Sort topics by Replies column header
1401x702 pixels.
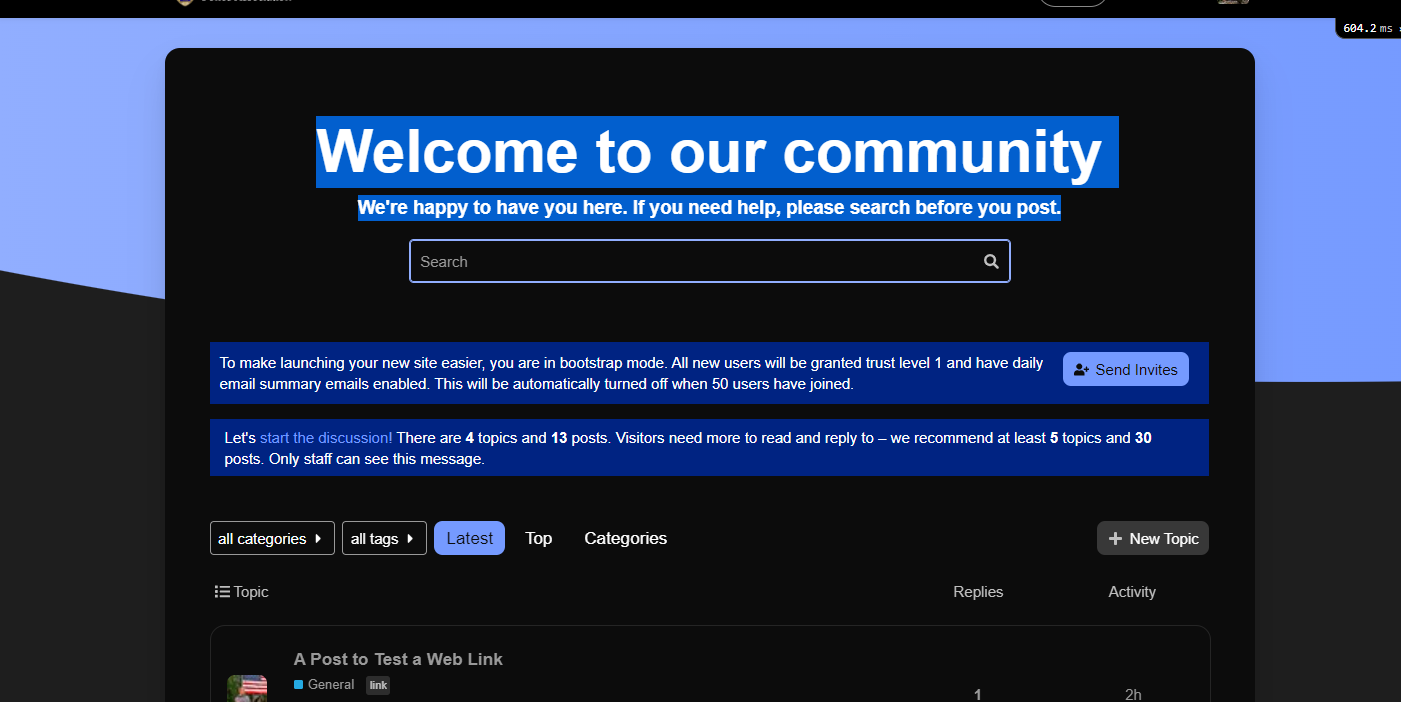(977, 592)
